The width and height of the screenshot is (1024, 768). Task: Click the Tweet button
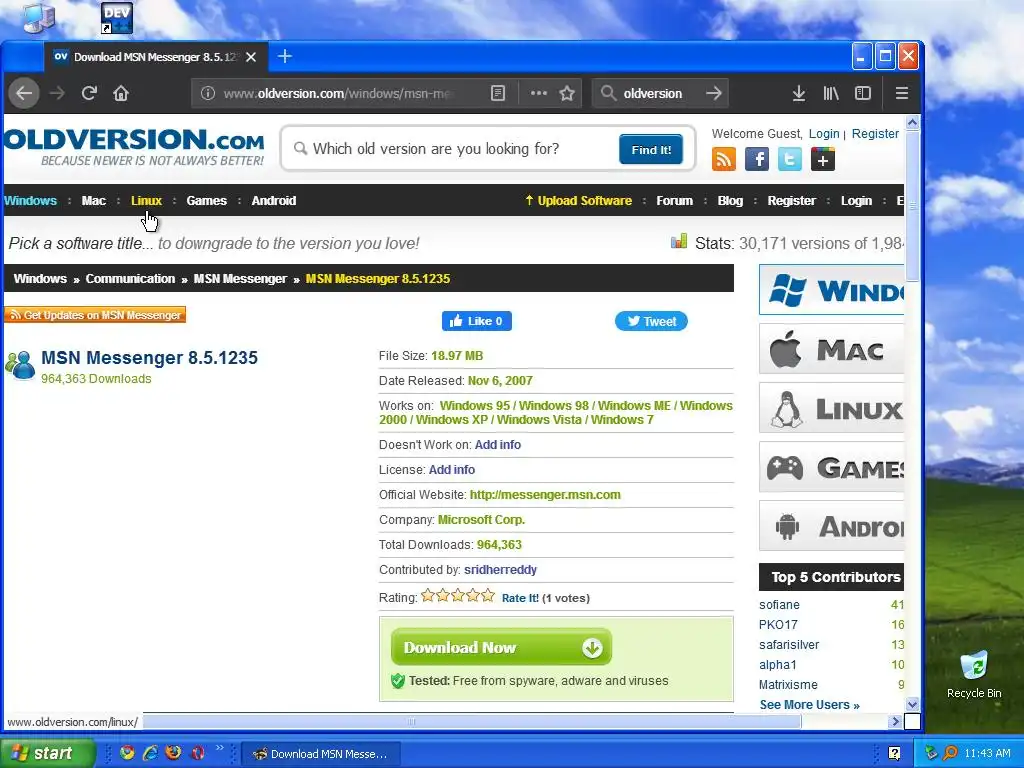coord(651,321)
